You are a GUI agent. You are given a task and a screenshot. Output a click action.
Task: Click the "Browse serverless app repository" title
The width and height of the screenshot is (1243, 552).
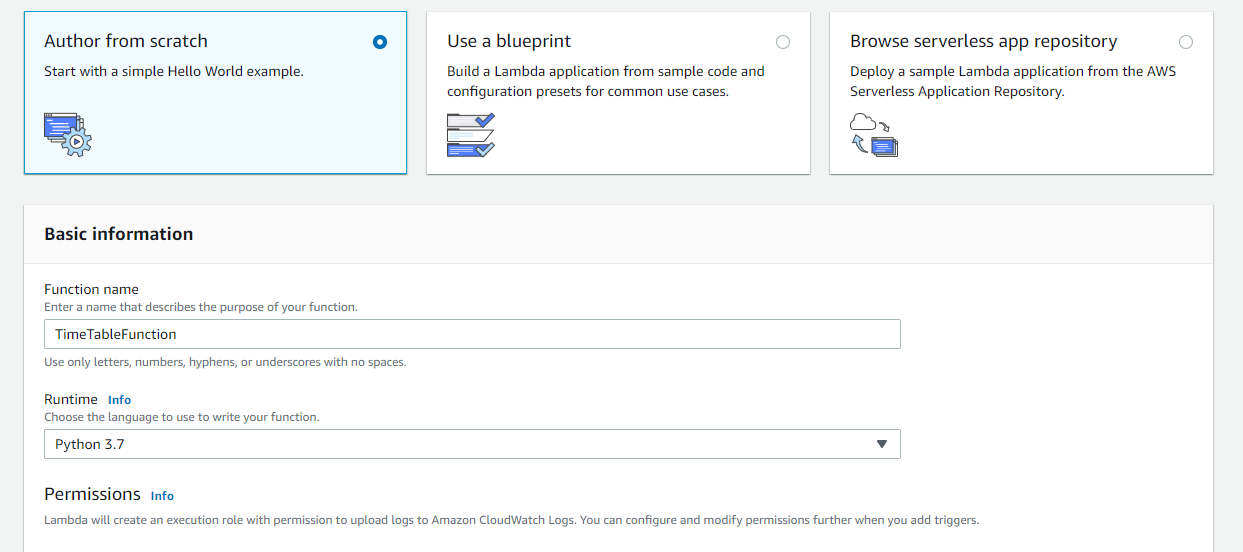coord(983,41)
